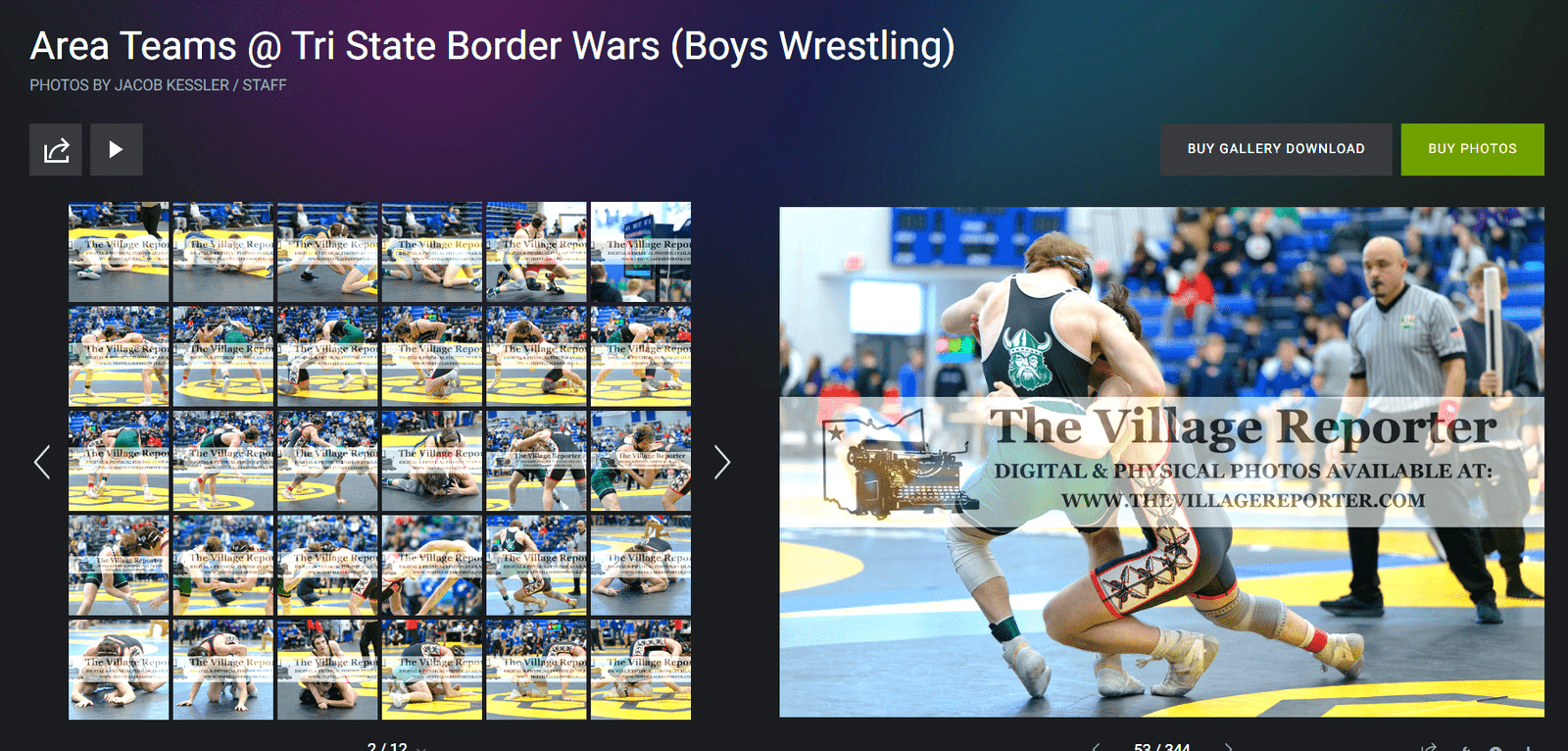Viewport: 1568px width, 751px height.
Task: Start the slideshow with the play button
Action: pyautogui.click(x=117, y=150)
